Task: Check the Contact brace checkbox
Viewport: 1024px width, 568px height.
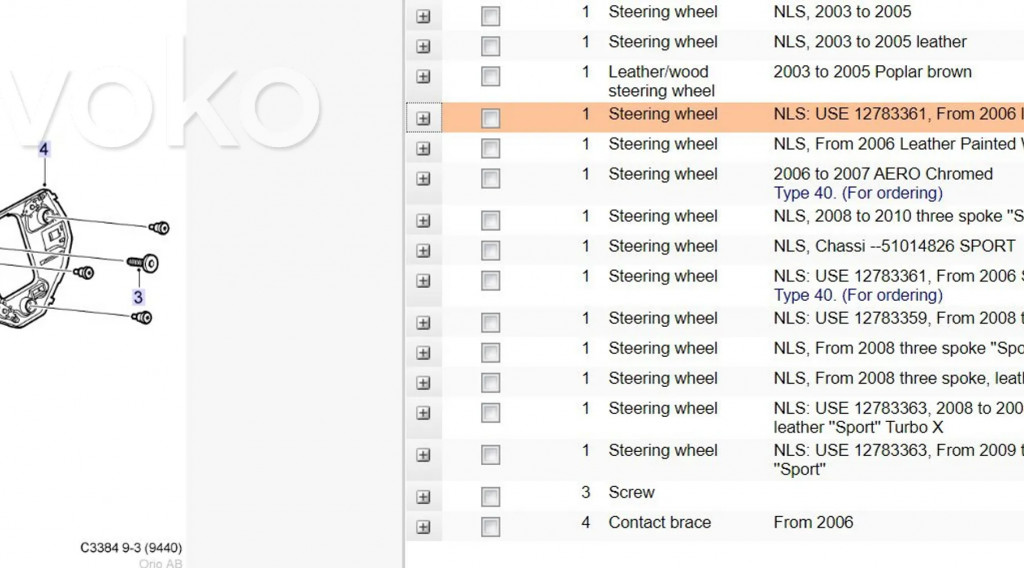Action: coord(490,527)
